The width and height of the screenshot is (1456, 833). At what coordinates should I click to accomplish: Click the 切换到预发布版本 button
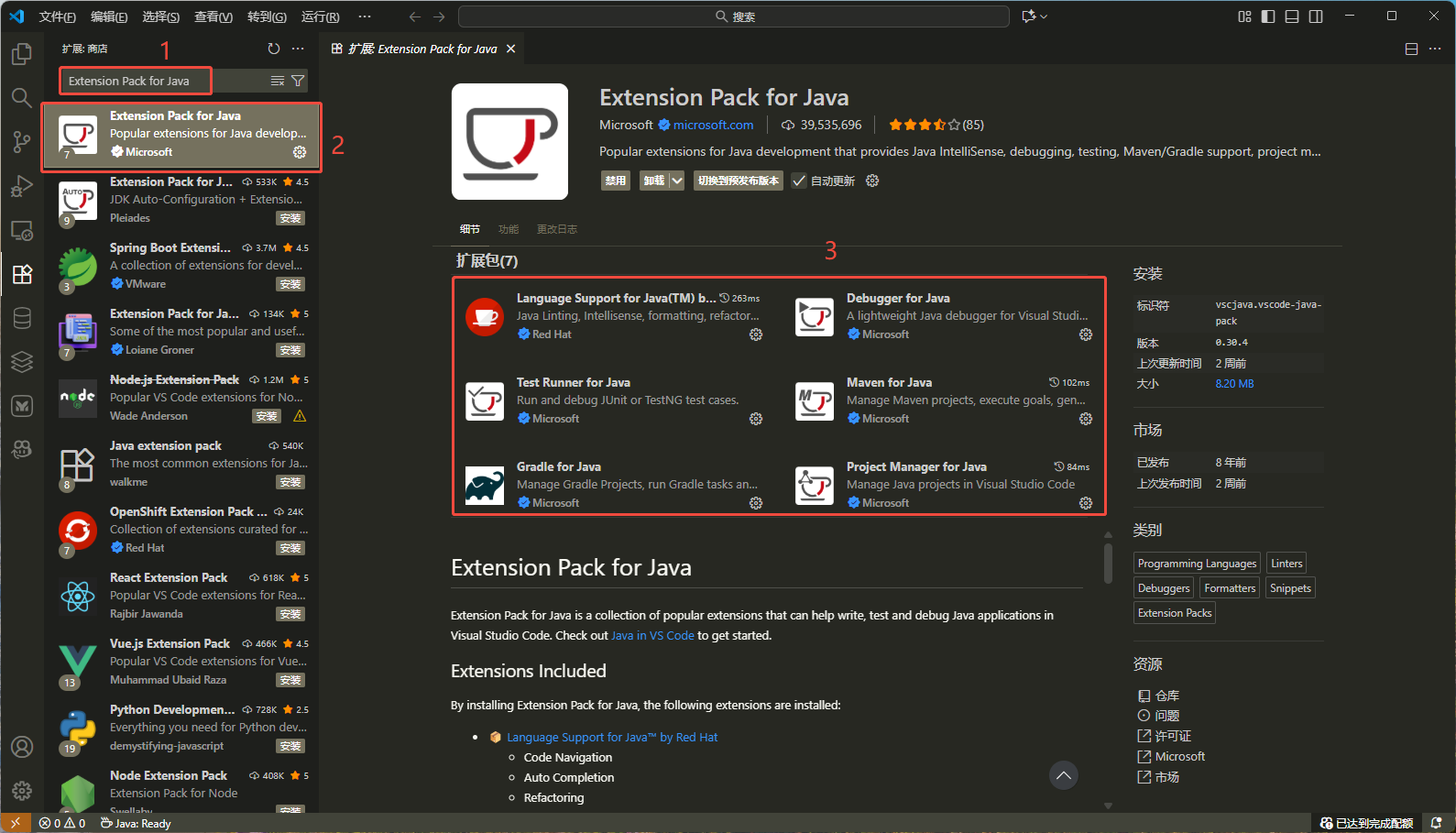tap(738, 181)
